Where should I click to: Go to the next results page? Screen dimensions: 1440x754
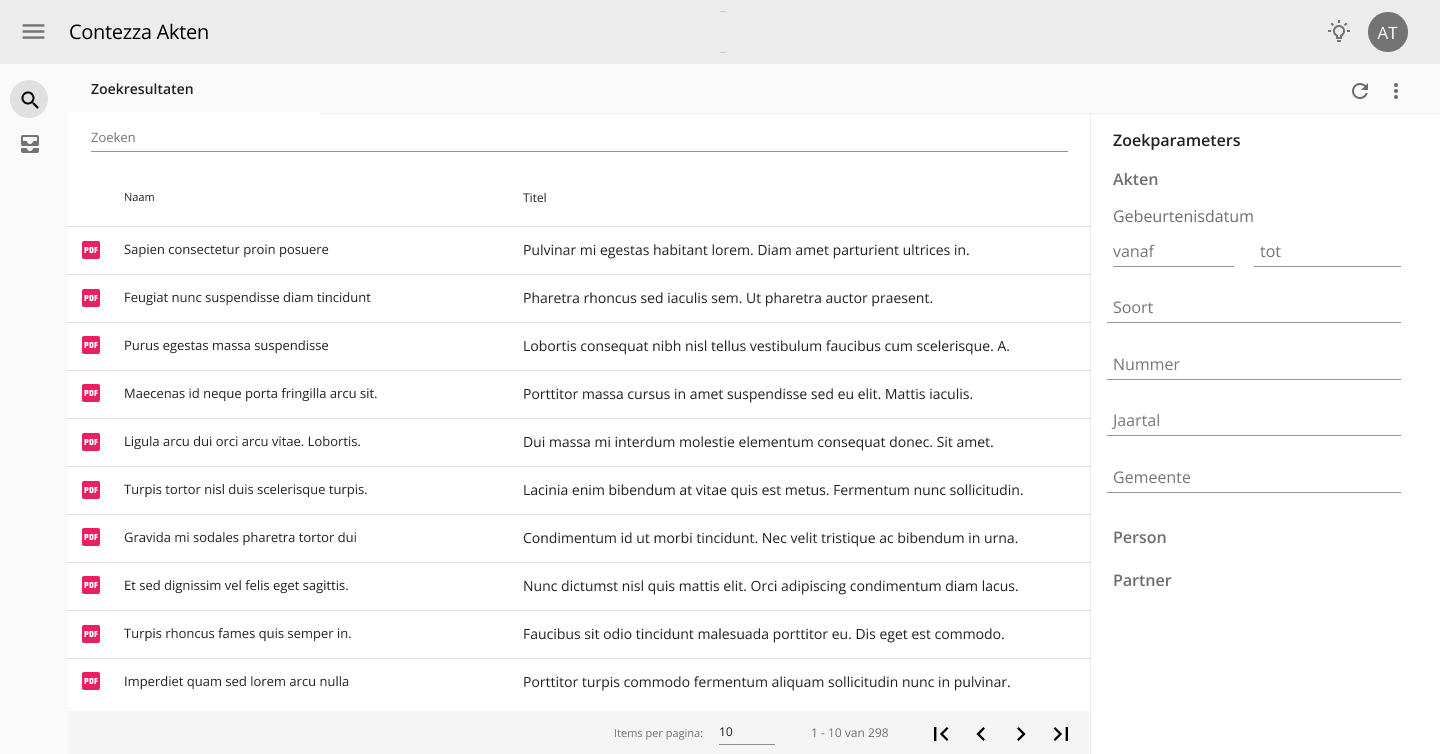click(x=1021, y=733)
